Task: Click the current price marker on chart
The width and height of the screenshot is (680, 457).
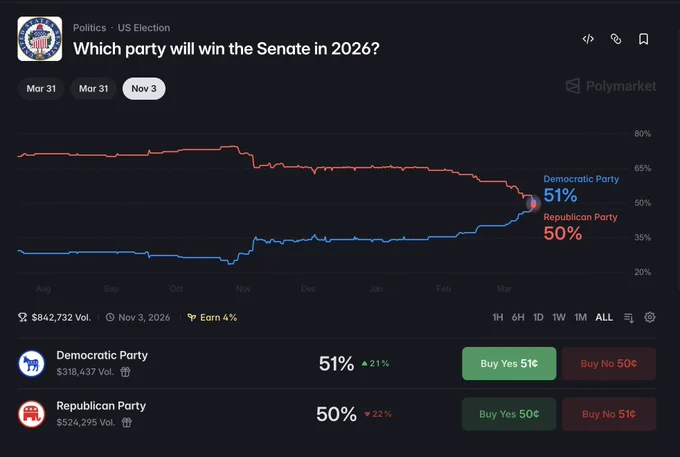Action: 533,203
